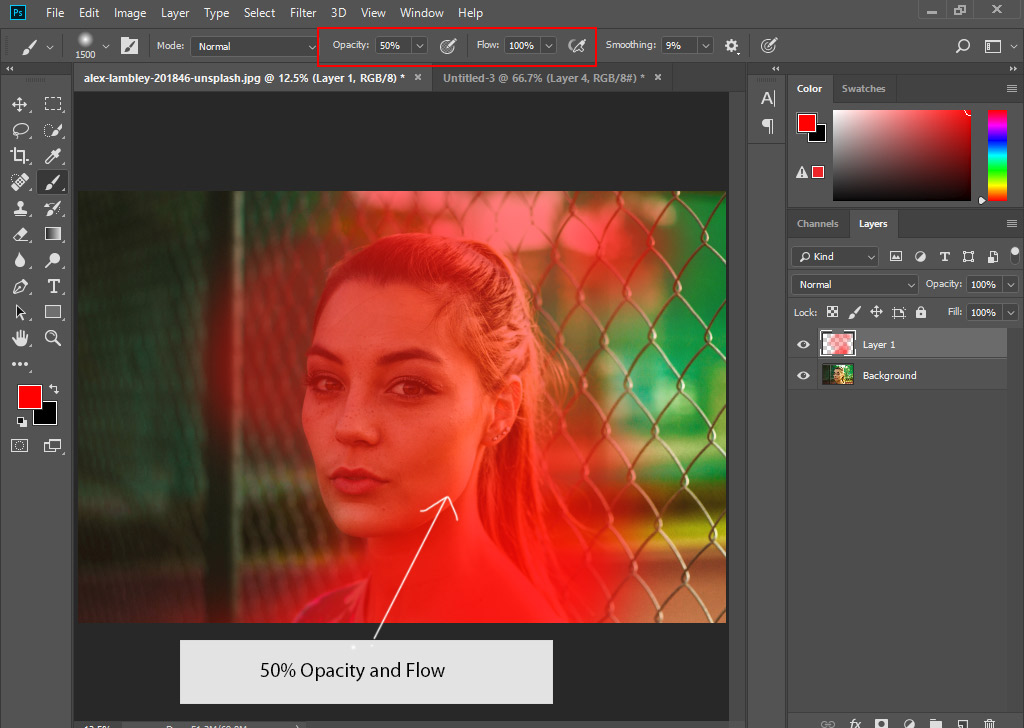Enable airbrush-style build-up effects
The image size is (1024, 728).
(576, 46)
